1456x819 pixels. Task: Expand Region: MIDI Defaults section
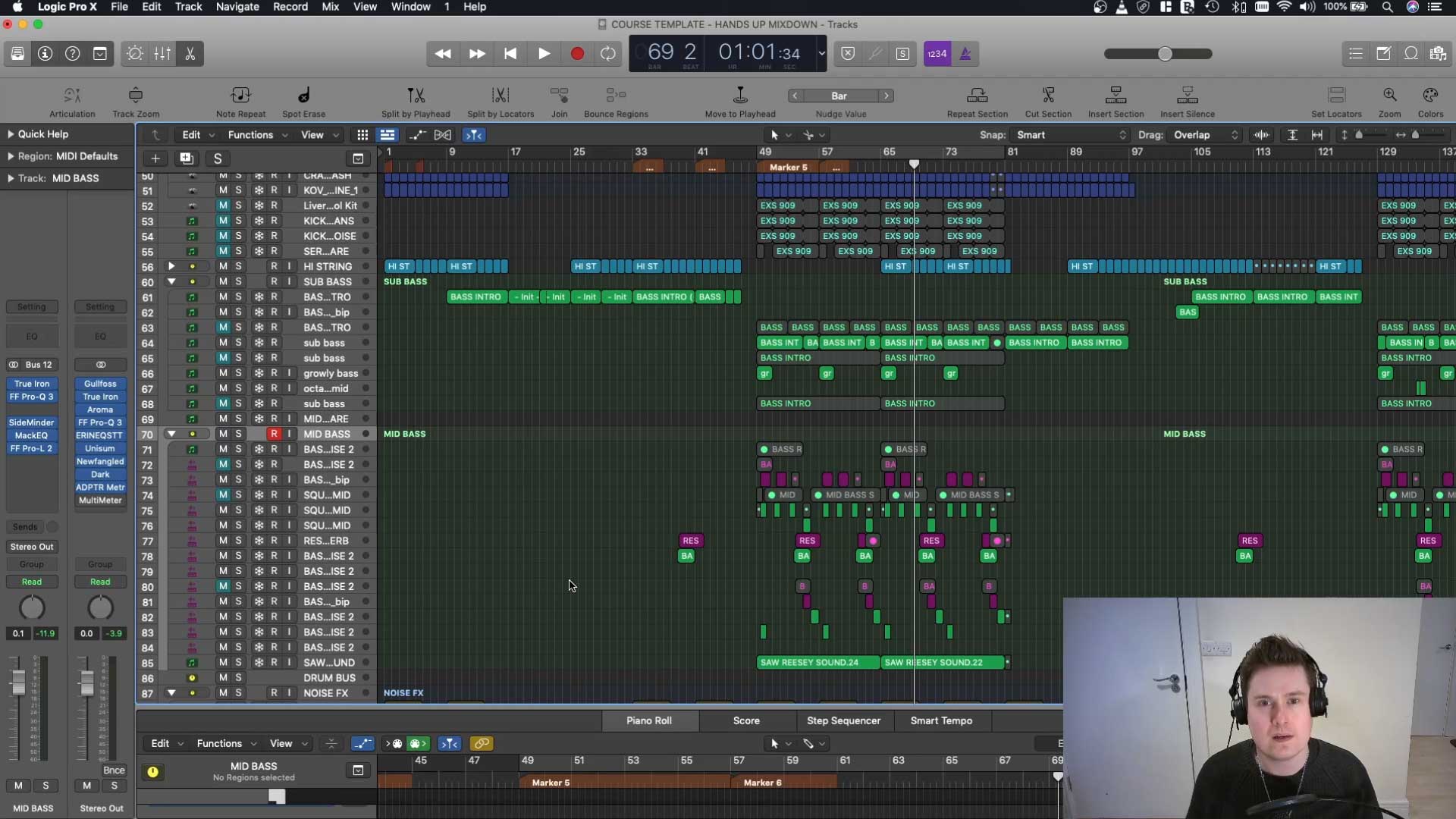pos(11,156)
